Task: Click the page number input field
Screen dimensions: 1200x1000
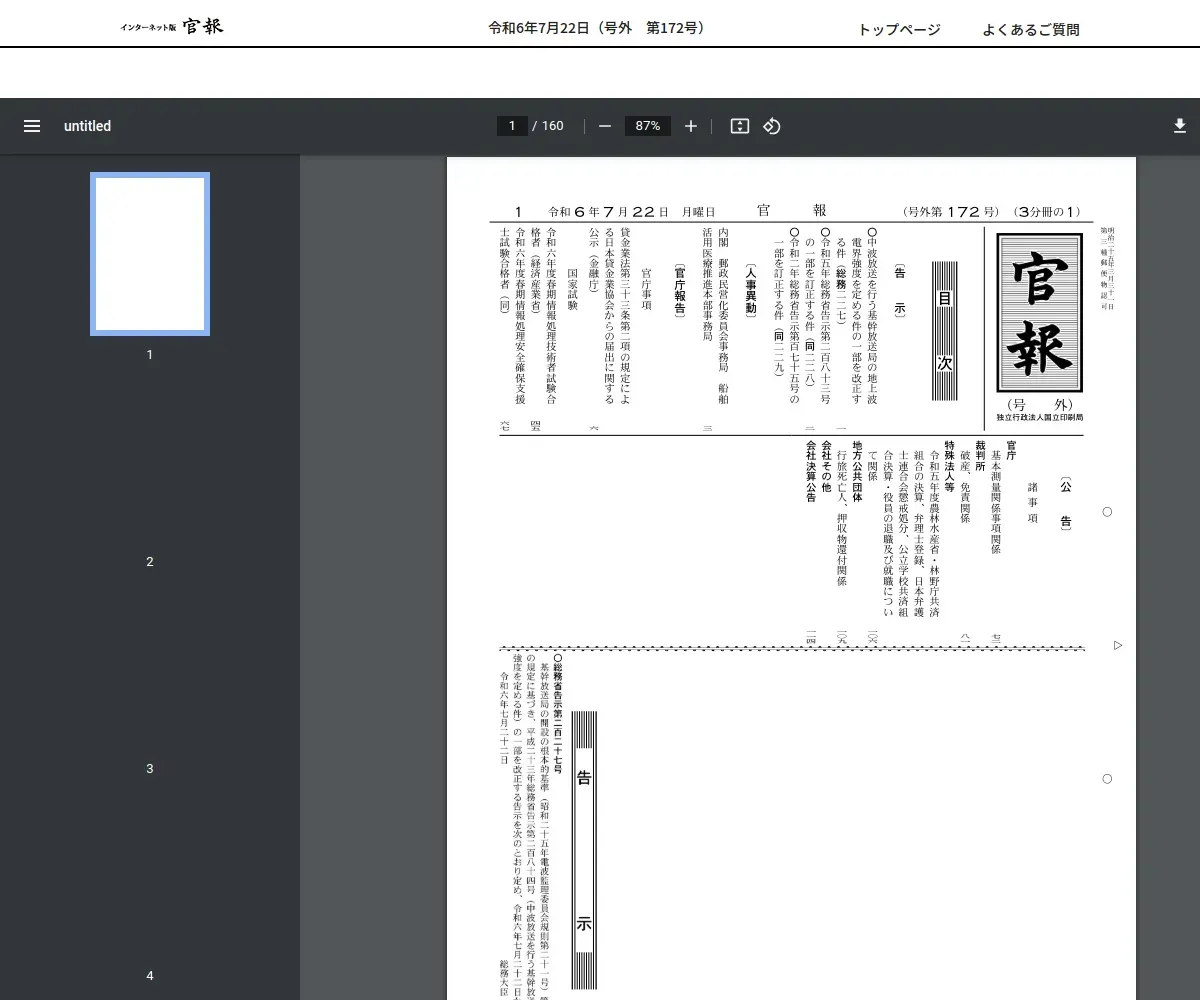Action: click(512, 126)
